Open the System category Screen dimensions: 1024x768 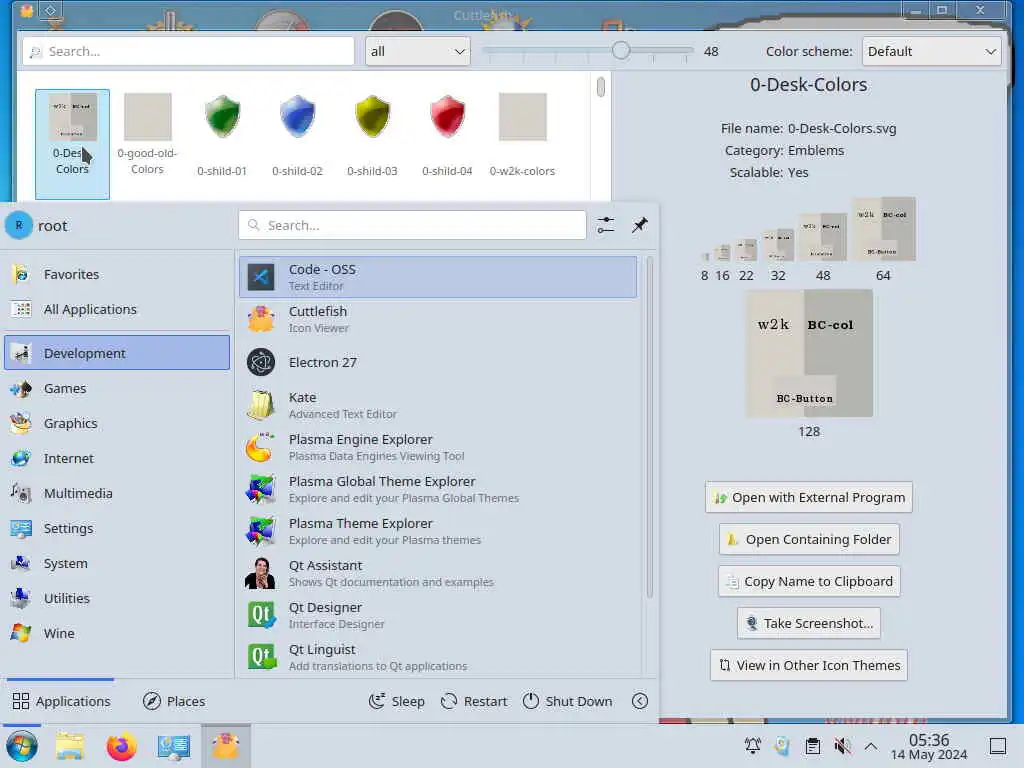tap(117, 563)
